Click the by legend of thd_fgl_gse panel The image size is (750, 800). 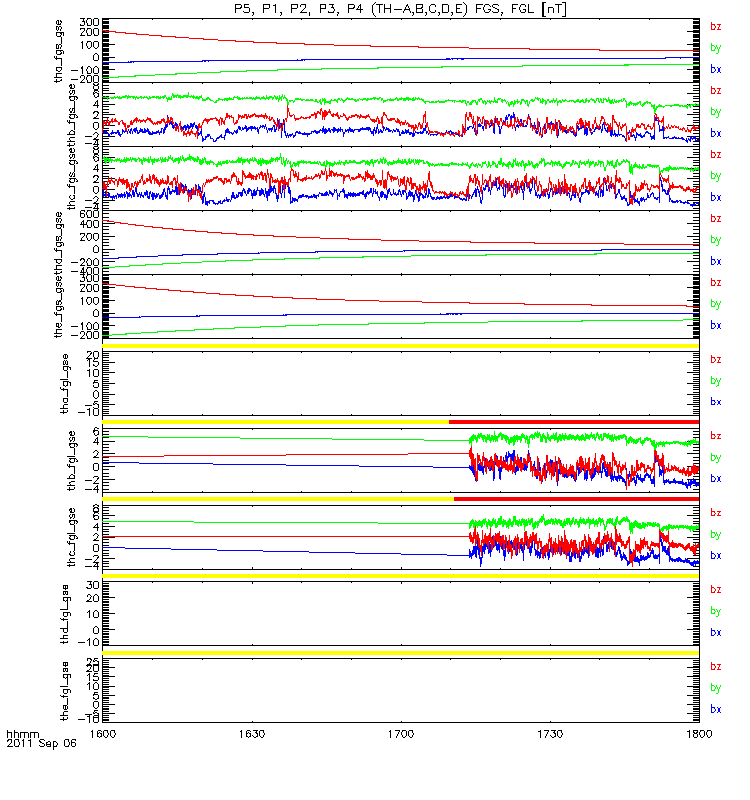716,611
